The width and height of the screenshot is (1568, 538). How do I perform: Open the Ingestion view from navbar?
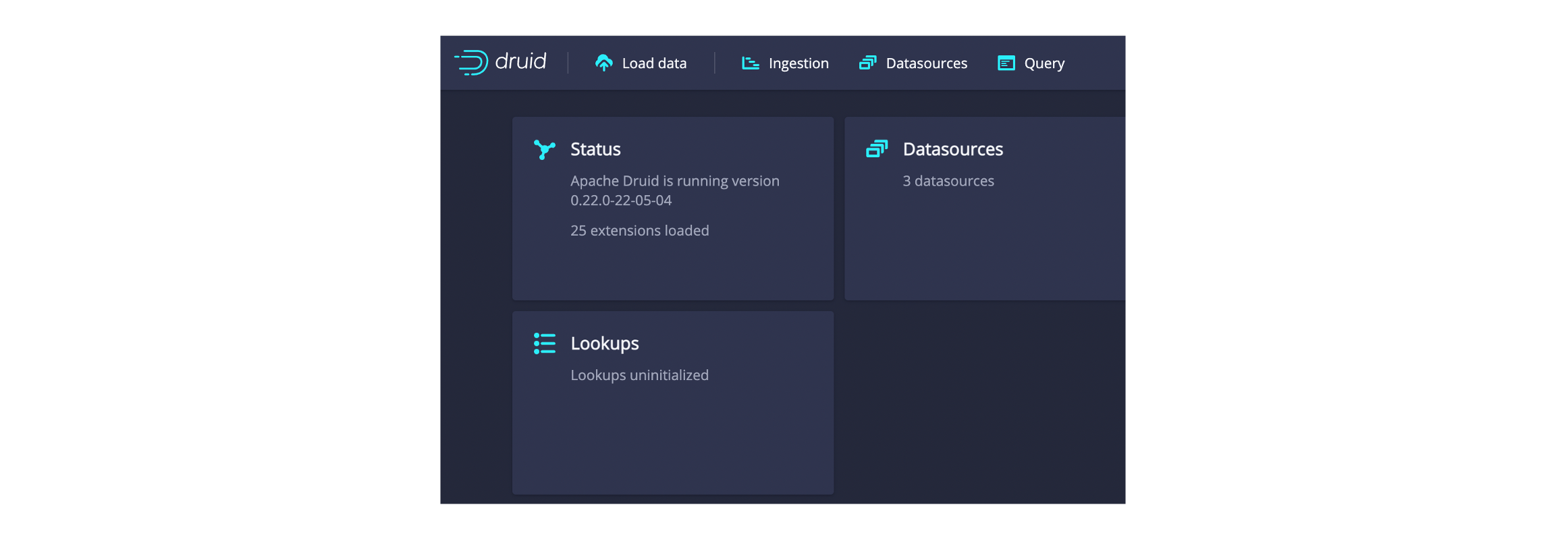785,63
